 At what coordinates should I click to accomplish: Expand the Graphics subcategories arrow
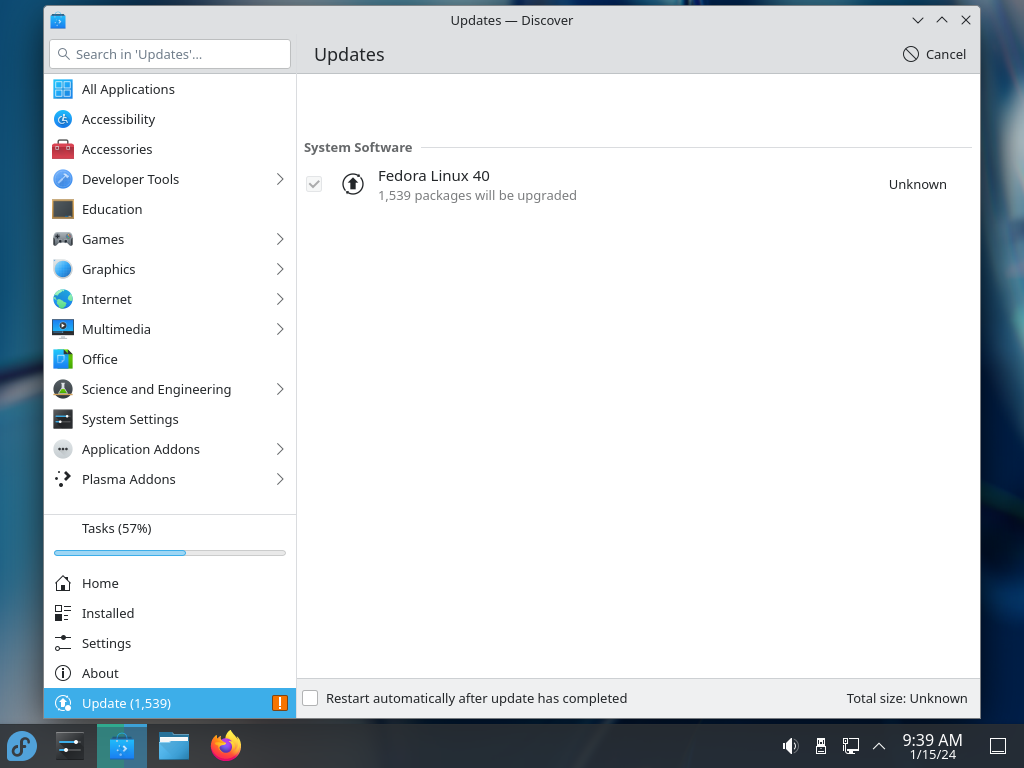point(280,270)
